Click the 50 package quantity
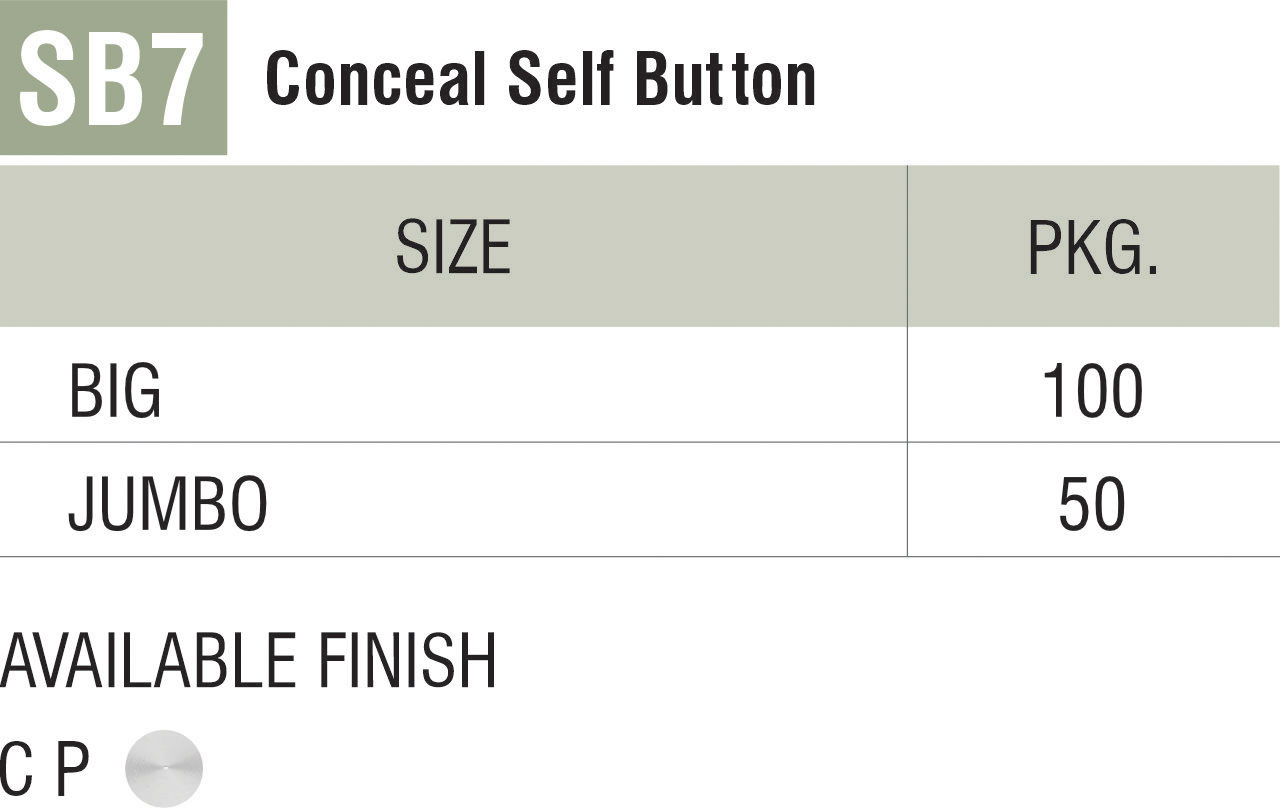 pos(1092,503)
